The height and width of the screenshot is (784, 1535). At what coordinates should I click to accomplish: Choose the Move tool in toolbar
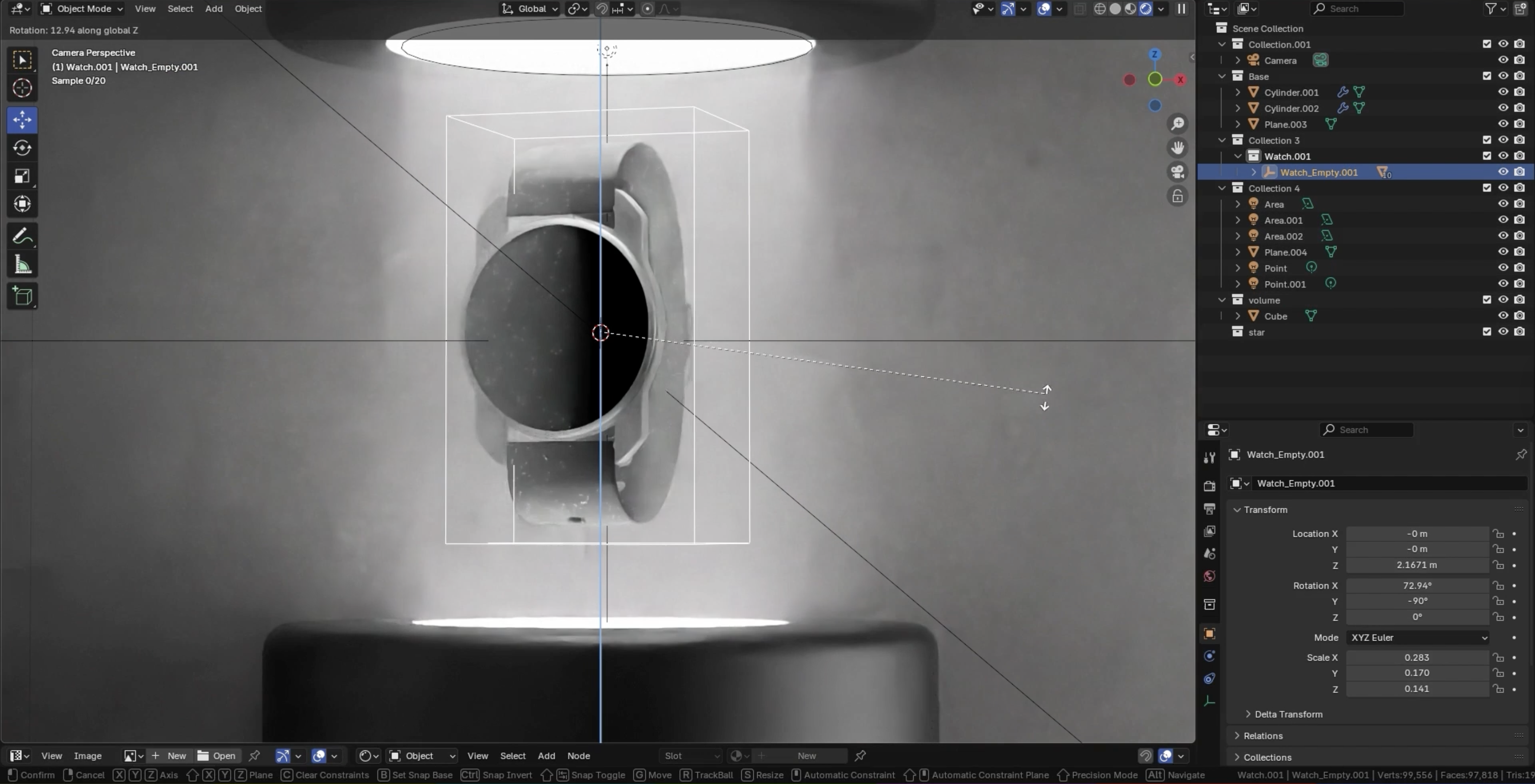22,120
